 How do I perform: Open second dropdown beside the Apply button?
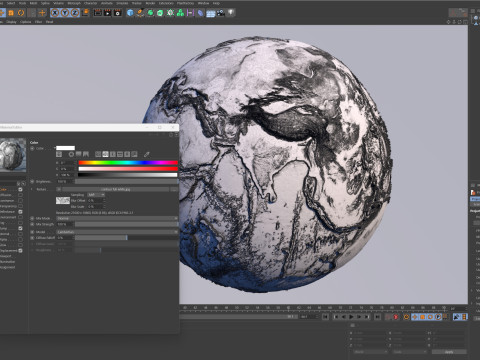[410, 352]
